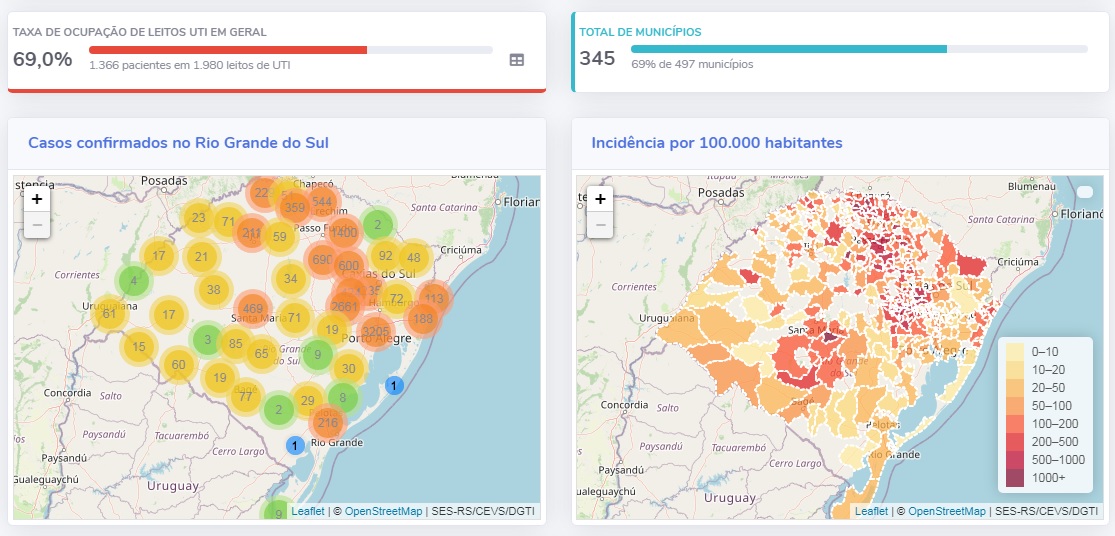Select the 3205 cluster near Porto Alegre
Viewport: 1115px width, 536px height.
(375, 332)
